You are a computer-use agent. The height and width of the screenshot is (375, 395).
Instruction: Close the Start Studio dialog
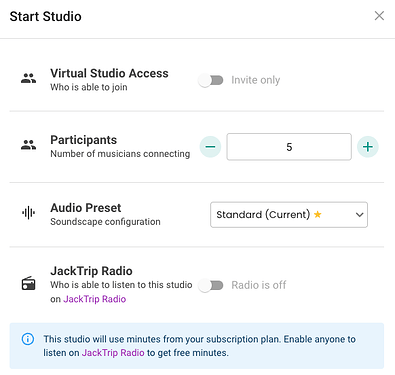[x=379, y=16]
